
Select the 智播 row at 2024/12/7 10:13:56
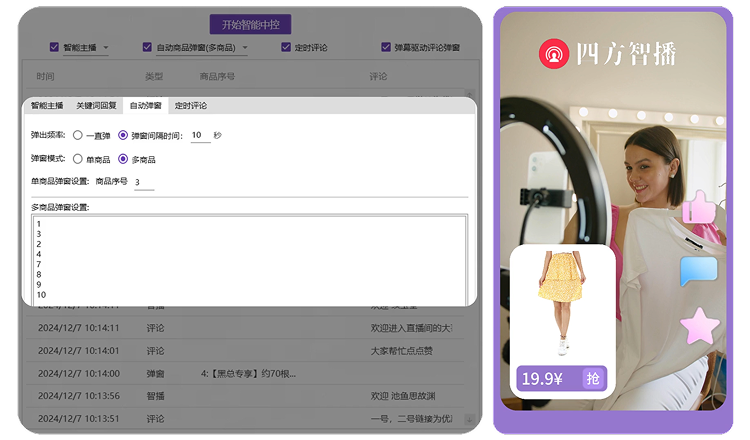(x=245, y=396)
